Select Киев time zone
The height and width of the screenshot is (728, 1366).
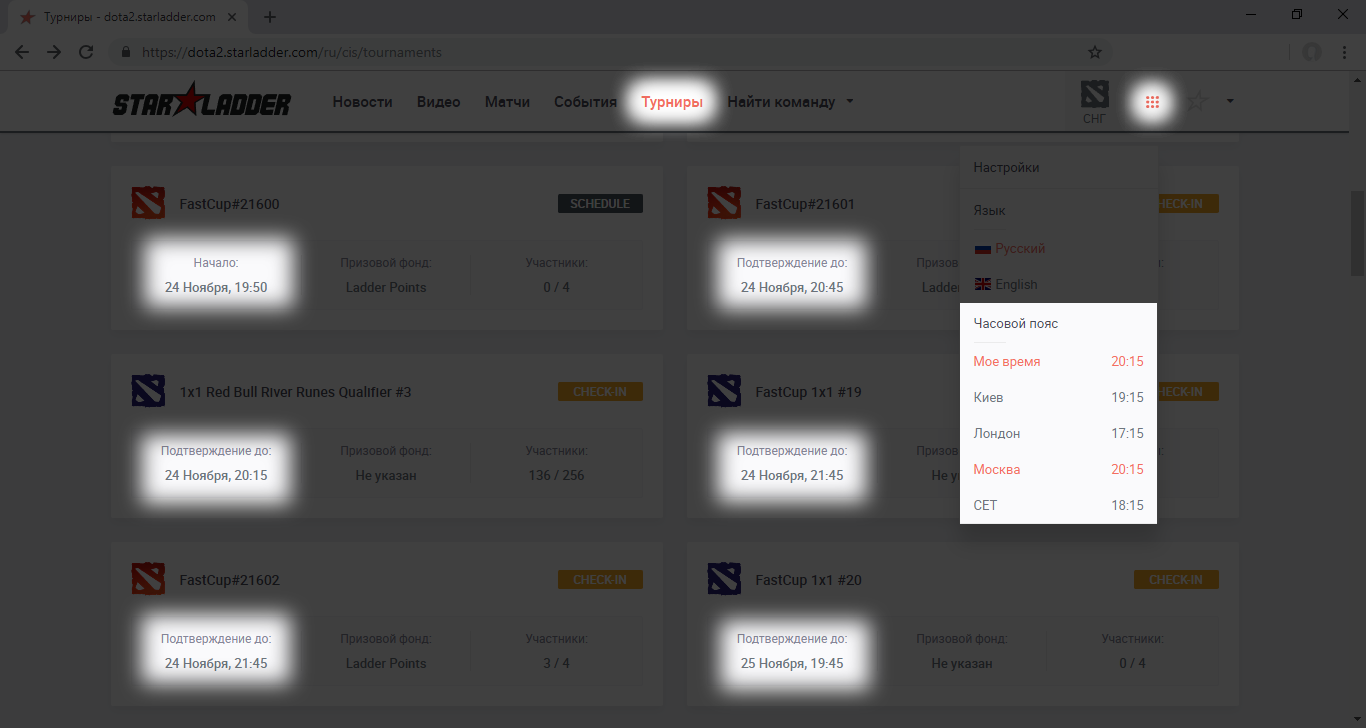click(989, 397)
